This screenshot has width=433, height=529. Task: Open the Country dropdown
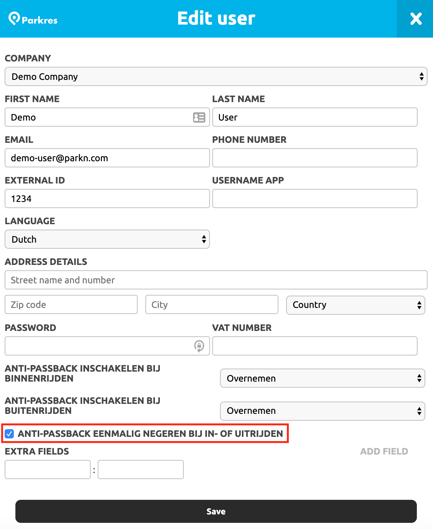coord(355,305)
